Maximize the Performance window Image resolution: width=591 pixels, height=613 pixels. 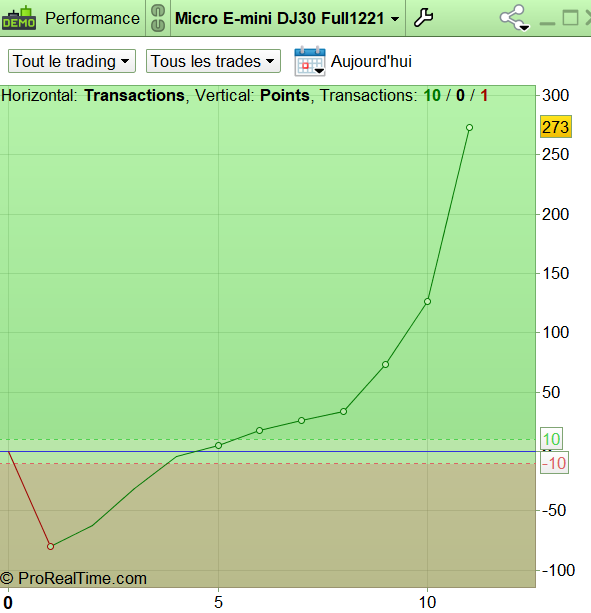[570, 18]
